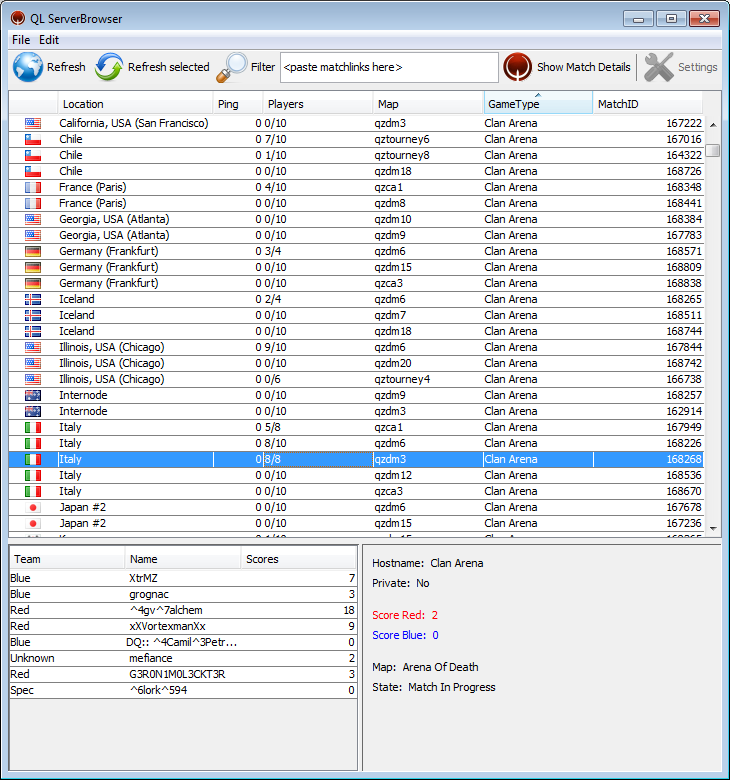This screenshot has width=730, height=780.
Task: Select the France (Paris) qzca1 server row
Action: coord(300,187)
